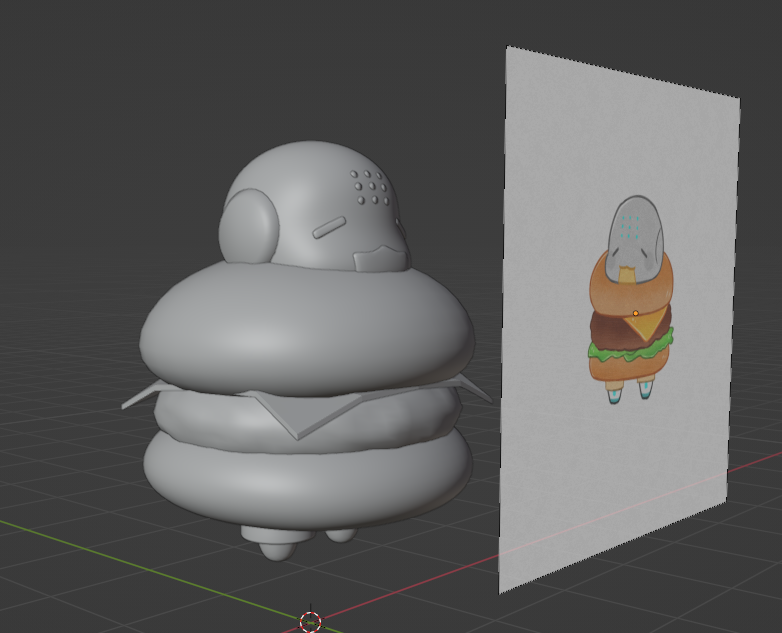Click the 3D cursor at the world origin
Image resolution: width=782 pixels, height=633 pixels.
tap(310, 622)
